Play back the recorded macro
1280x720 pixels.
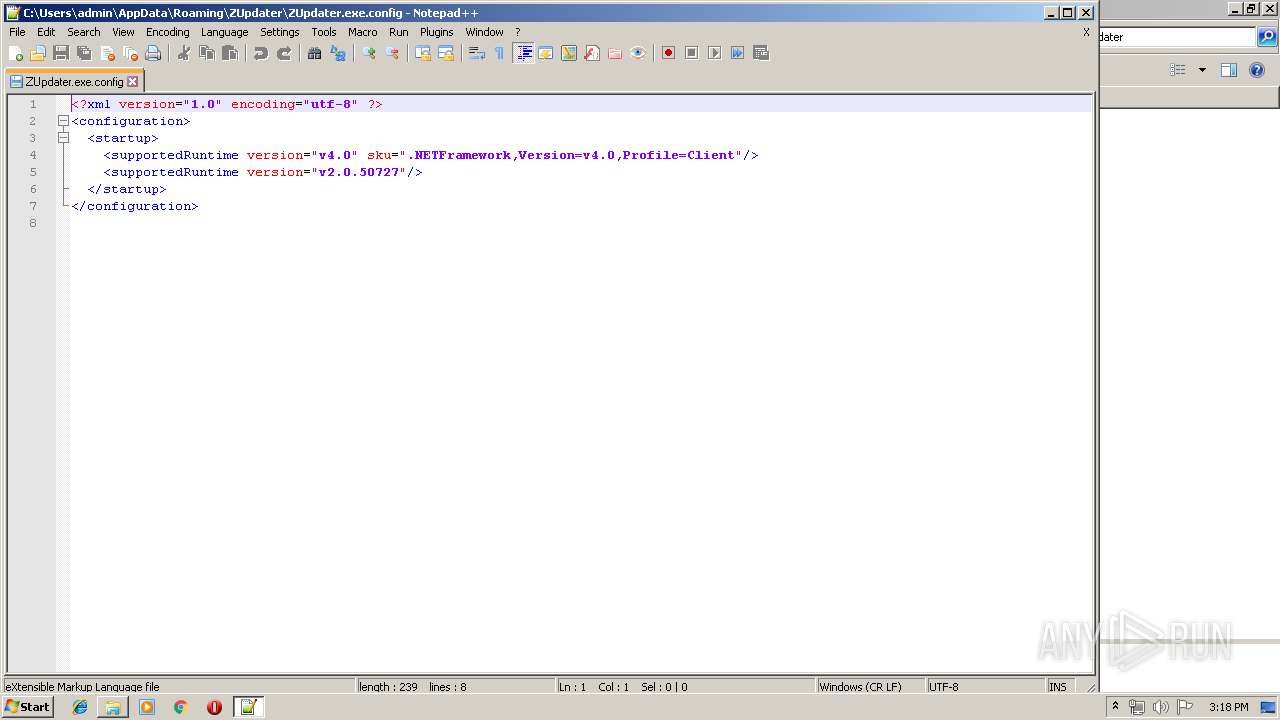pyautogui.click(x=715, y=53)
